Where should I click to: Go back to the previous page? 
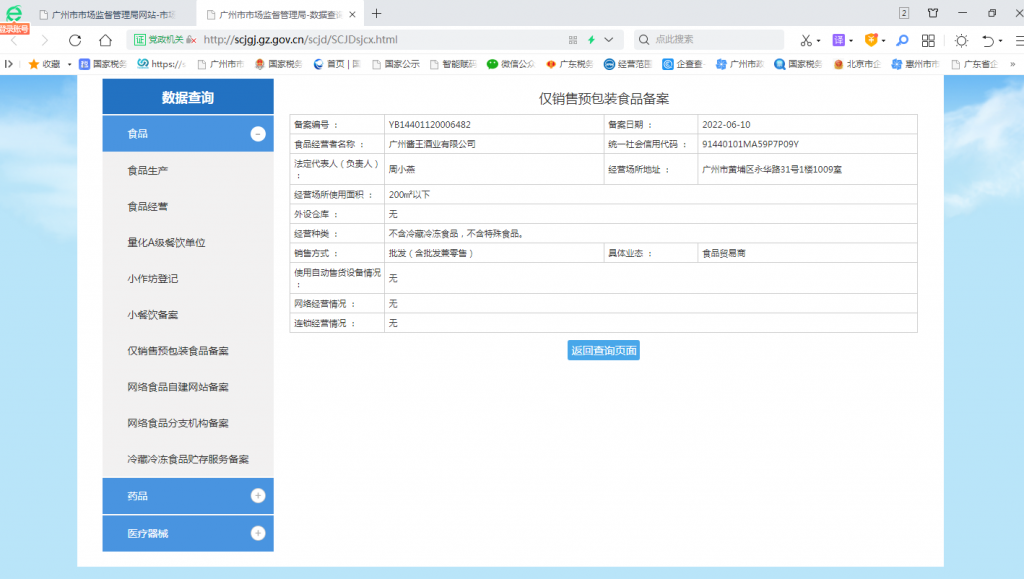coord(14,40)
